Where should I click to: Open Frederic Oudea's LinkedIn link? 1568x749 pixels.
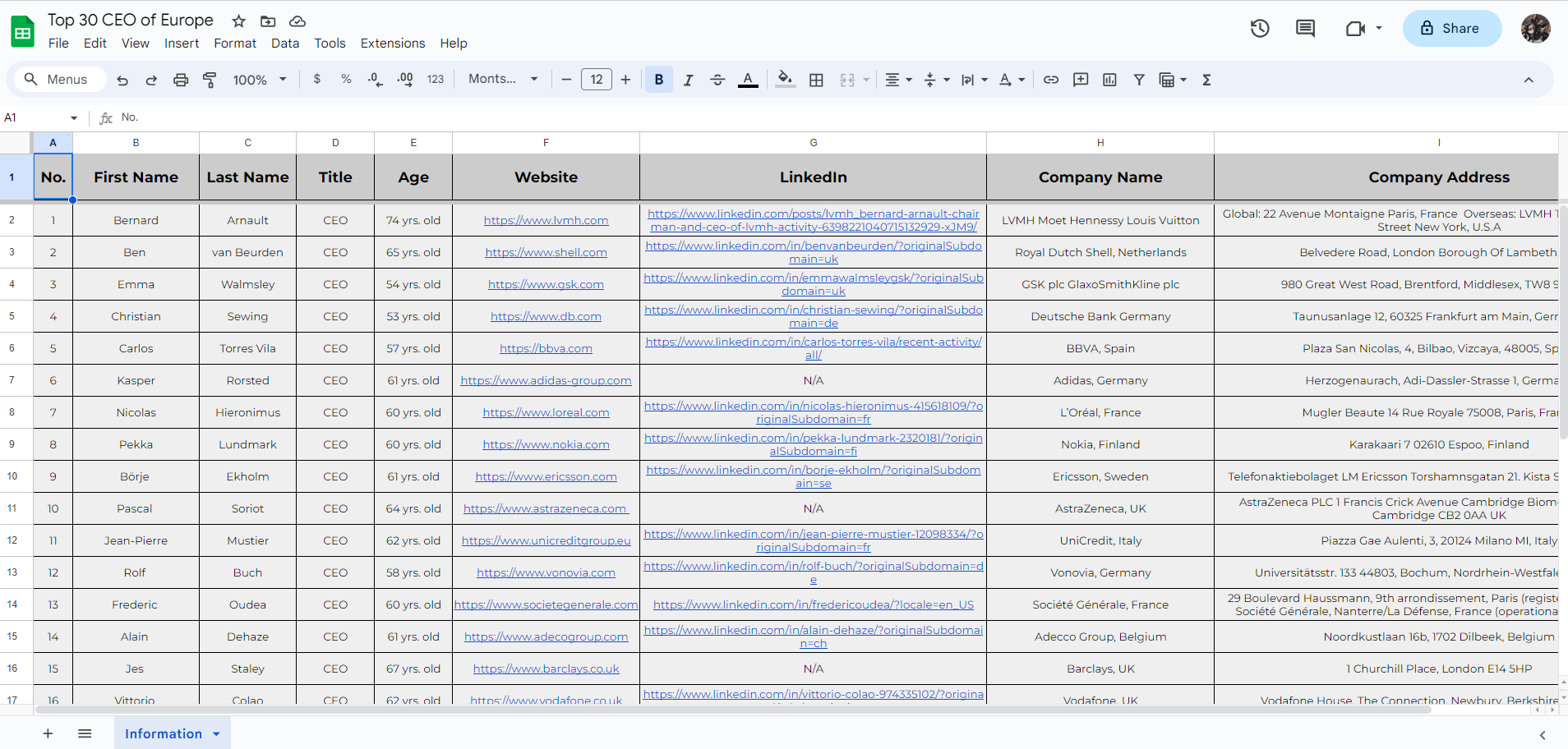click(x=814, y=604)
